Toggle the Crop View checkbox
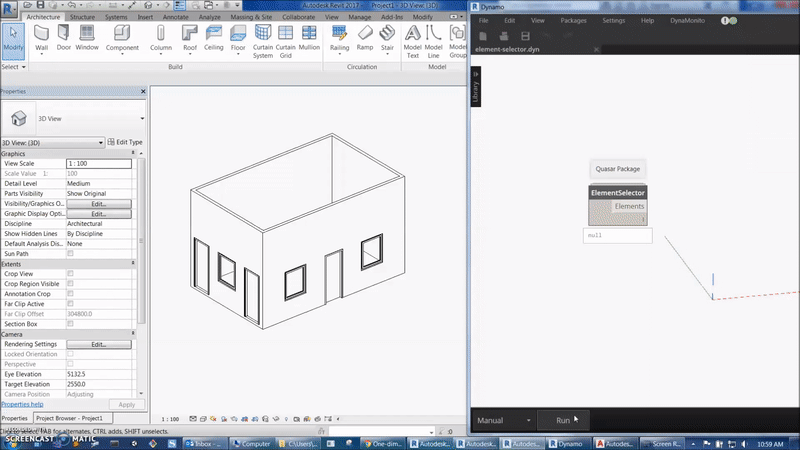Image resolution: width=800 pixels, height=450 pixels. [x=70, y=273]
